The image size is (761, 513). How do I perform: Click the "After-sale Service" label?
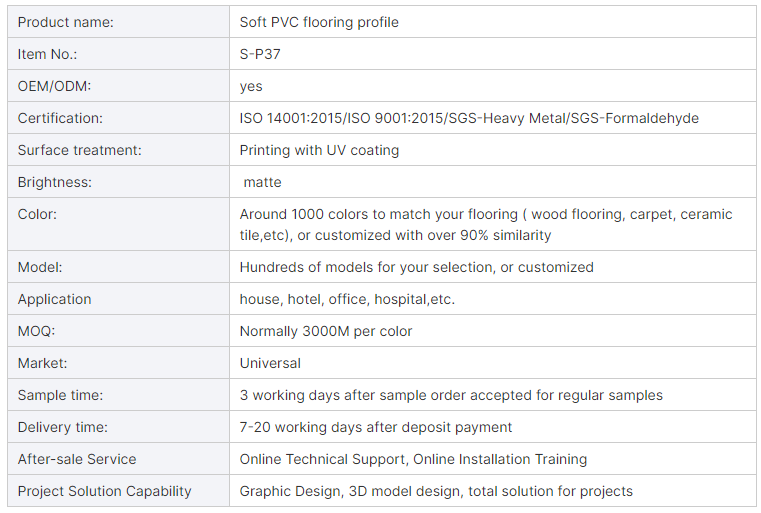[x=77, y=459]
